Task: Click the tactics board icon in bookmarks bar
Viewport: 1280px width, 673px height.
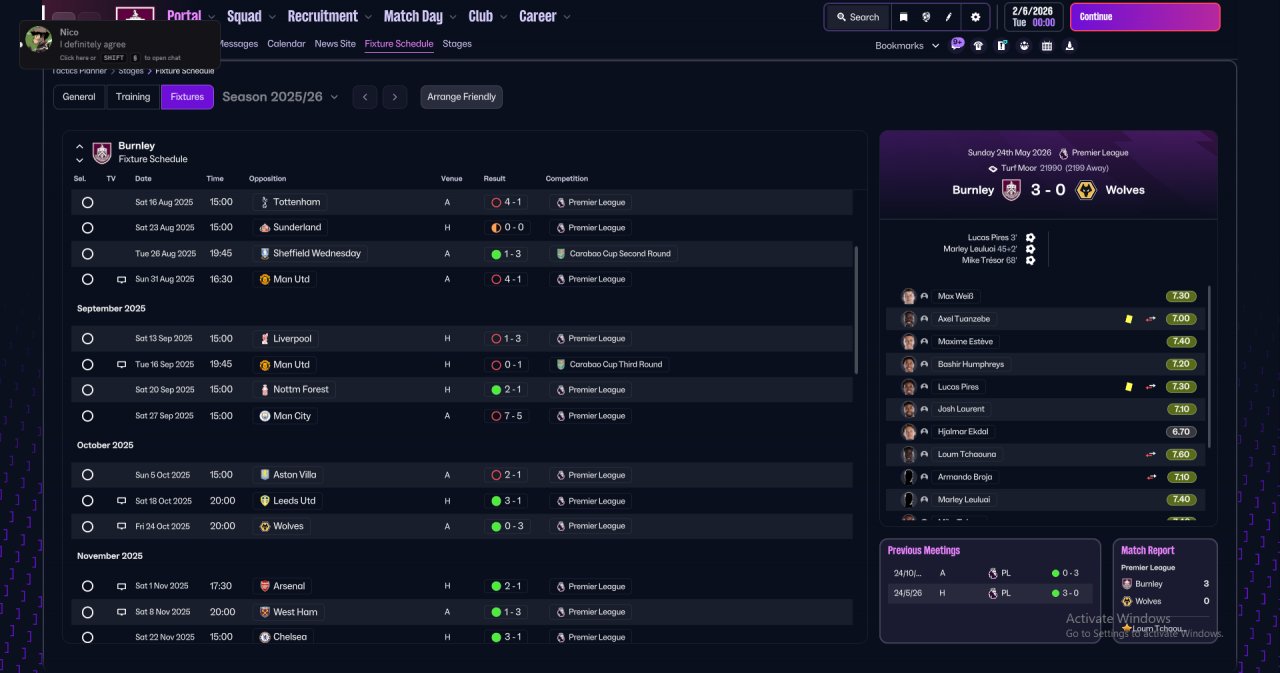Action: [x=1001, y=45]
